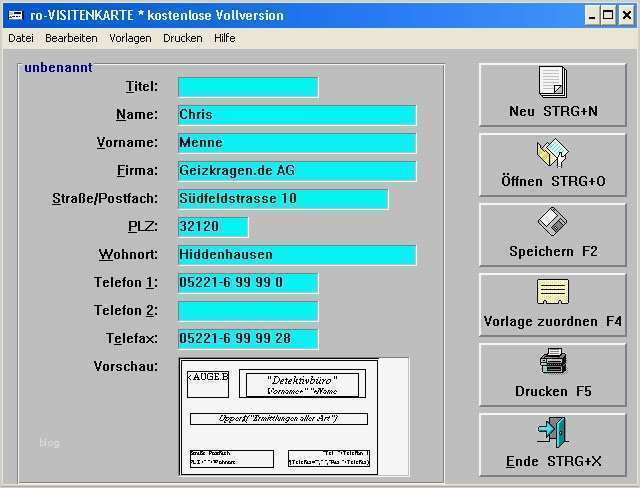The image size is (640, 488).
Task: Click the Straße/Postfach field with Südfeldstrasse 10
Action: (x=283, y=199)
